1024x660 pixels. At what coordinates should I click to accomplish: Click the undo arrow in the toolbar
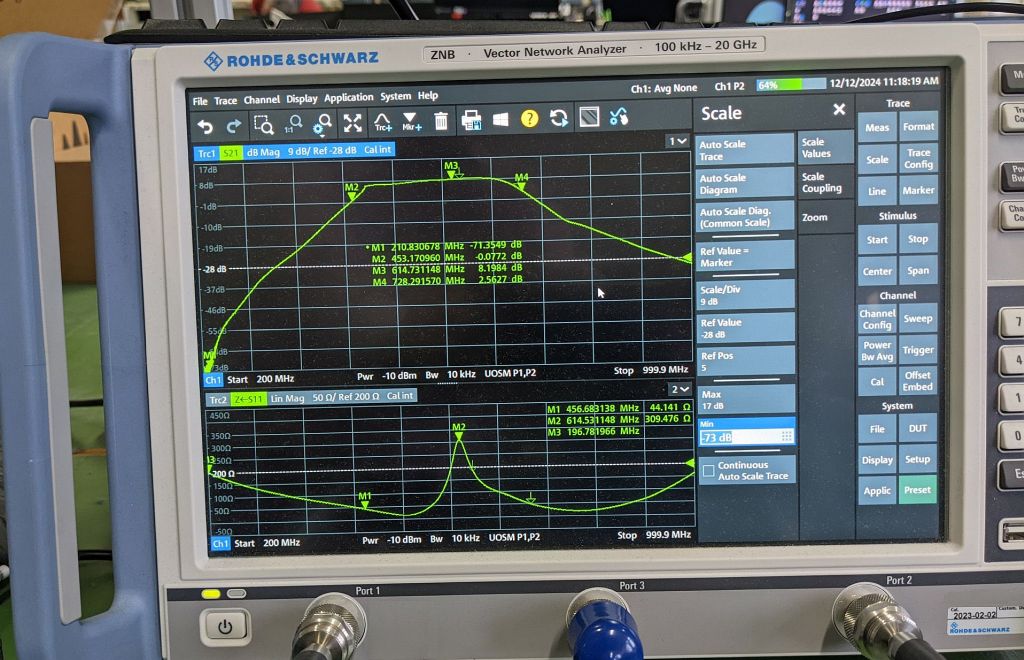tap(205, 124)
